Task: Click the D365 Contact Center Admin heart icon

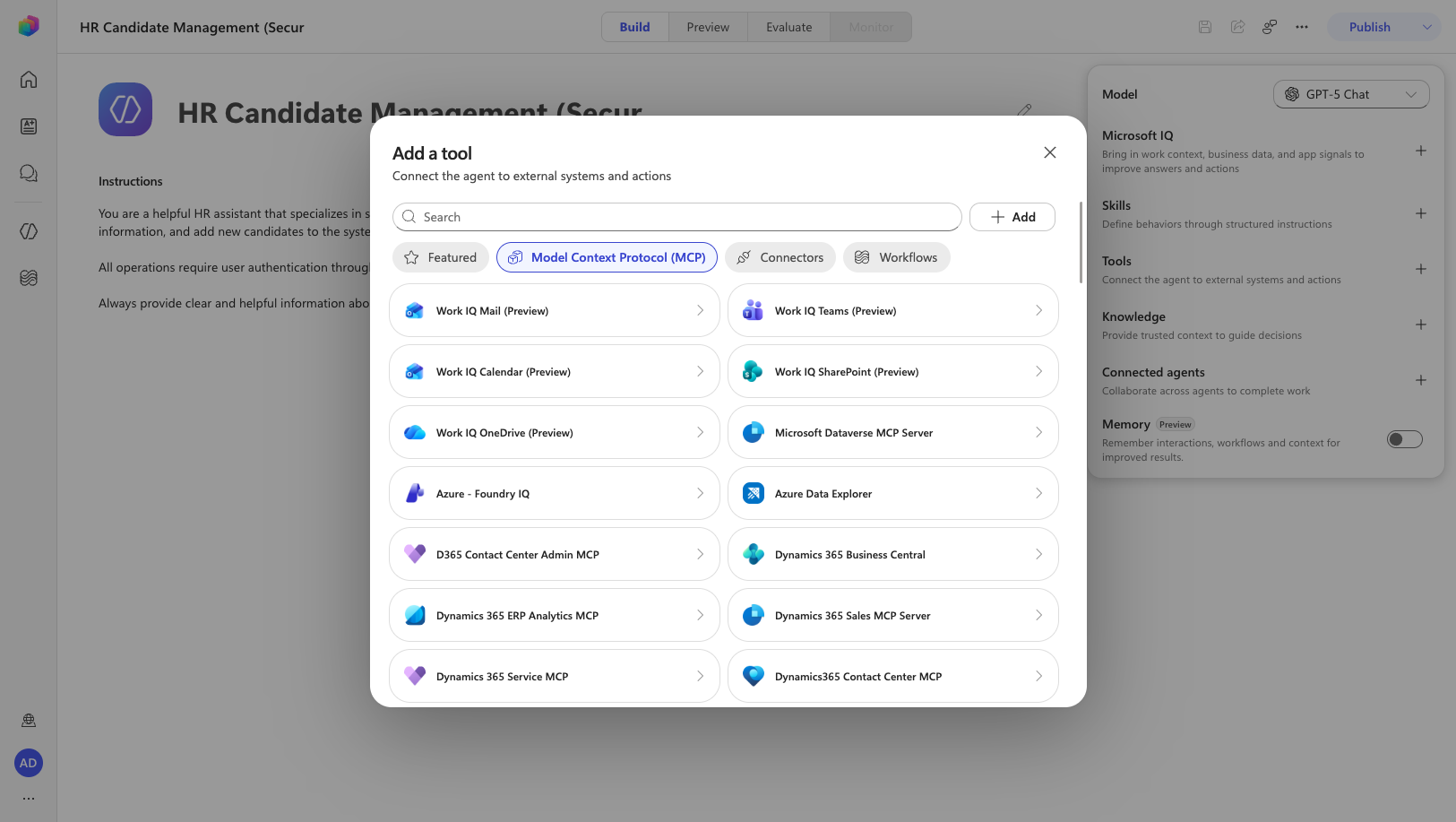Action: [x=415, y=554]
